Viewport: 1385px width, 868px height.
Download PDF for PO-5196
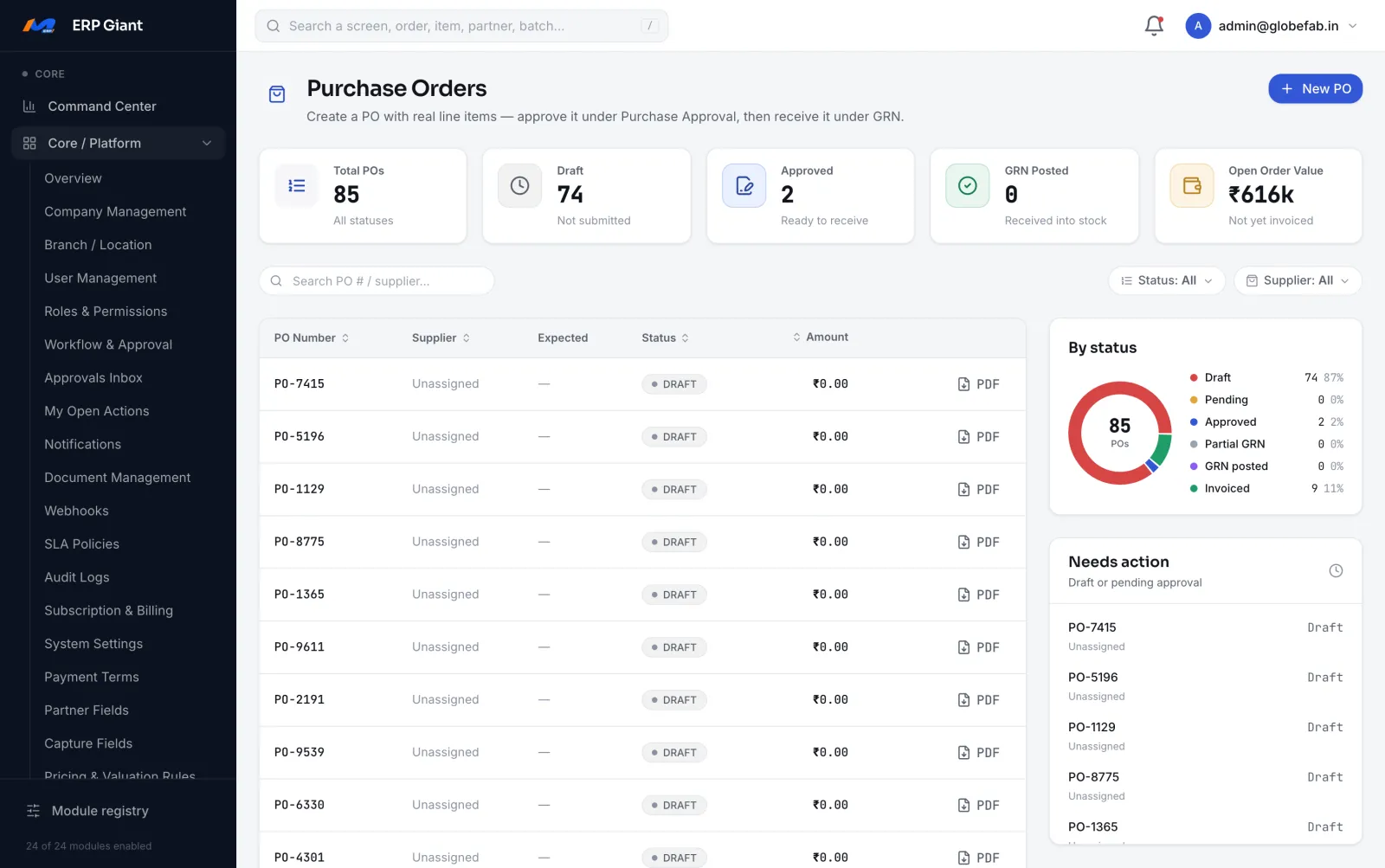point(978,437)
